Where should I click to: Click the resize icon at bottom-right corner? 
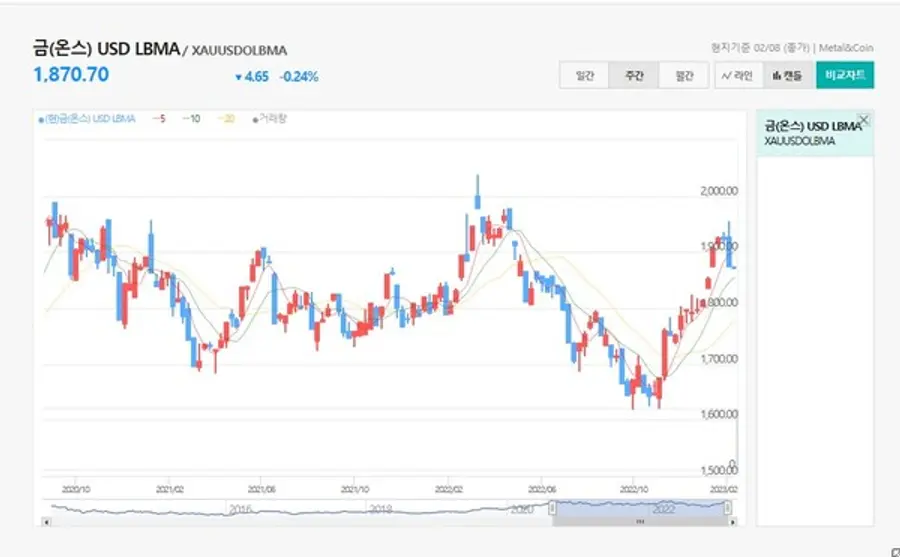pos(886,549)
